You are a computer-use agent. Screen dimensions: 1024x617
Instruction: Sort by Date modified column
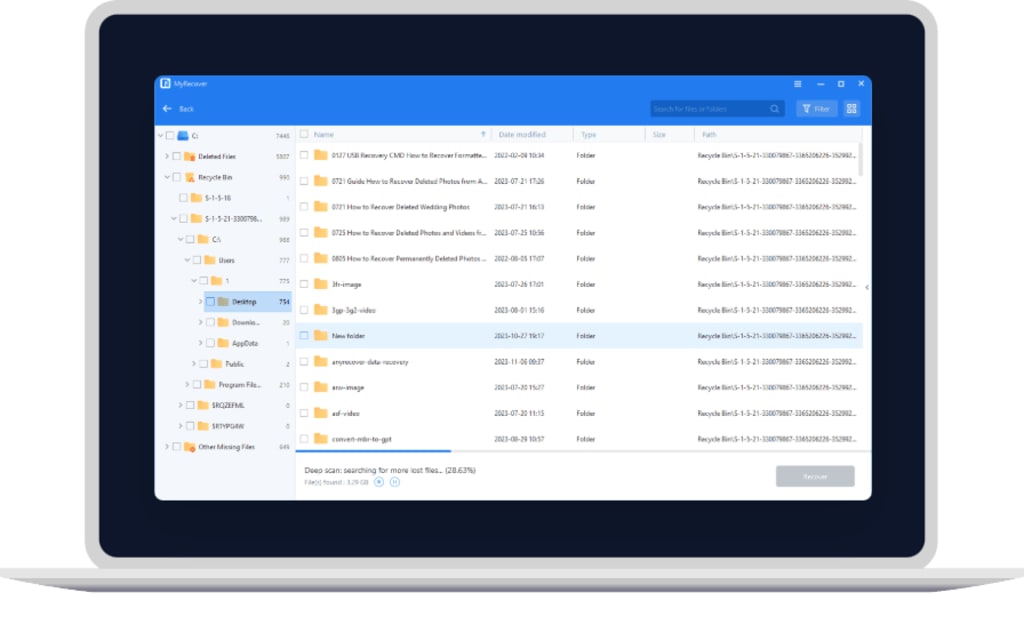pos(522,134)
